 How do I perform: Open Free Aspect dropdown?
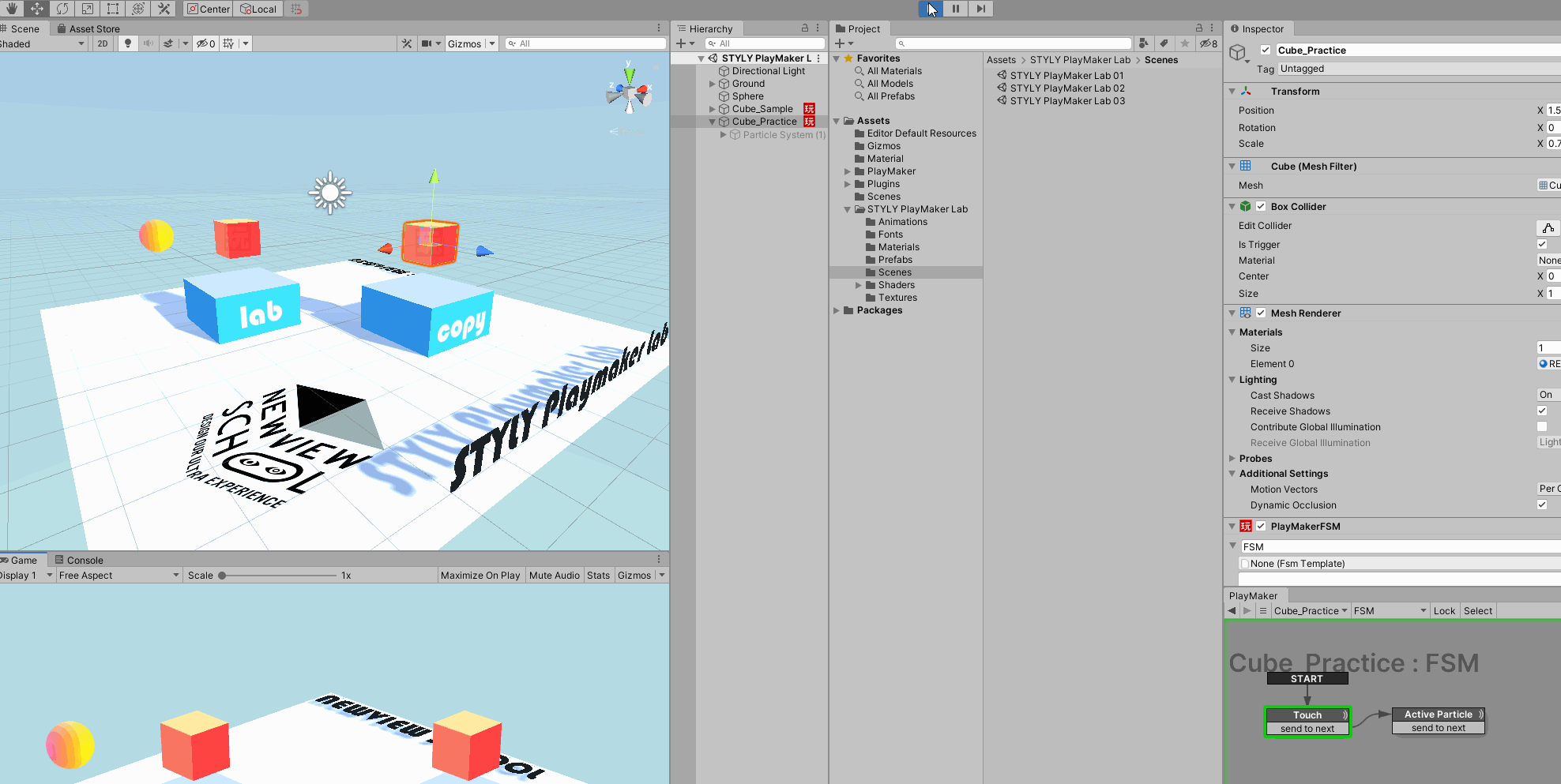(119, 575)
